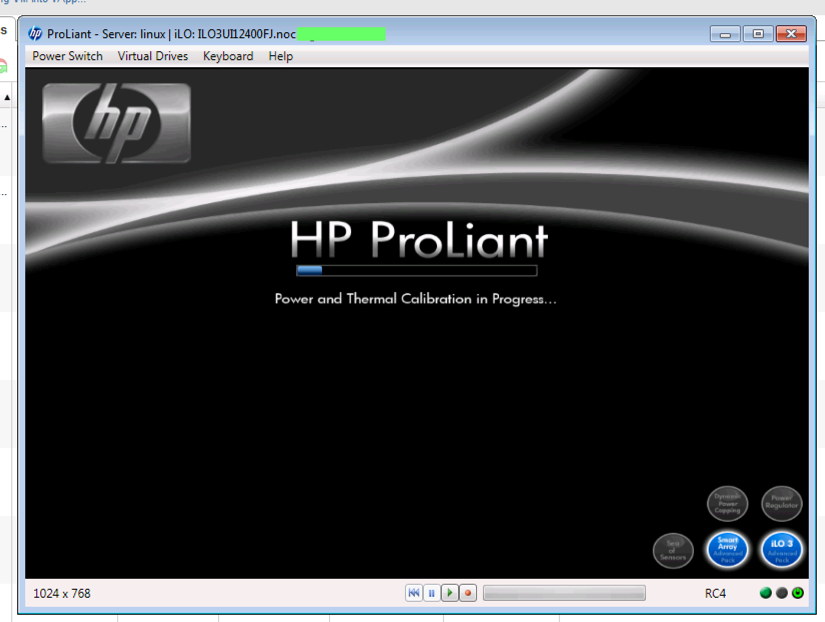Open the Power Switch menu

point(67,56)
